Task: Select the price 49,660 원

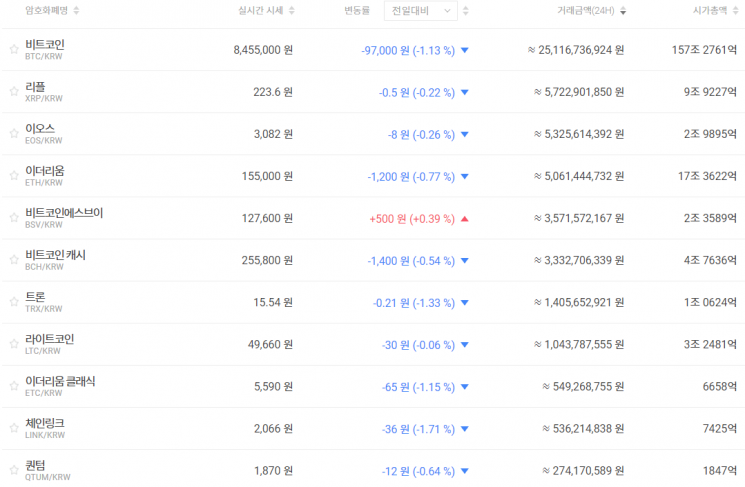Action: click(270, 344)
